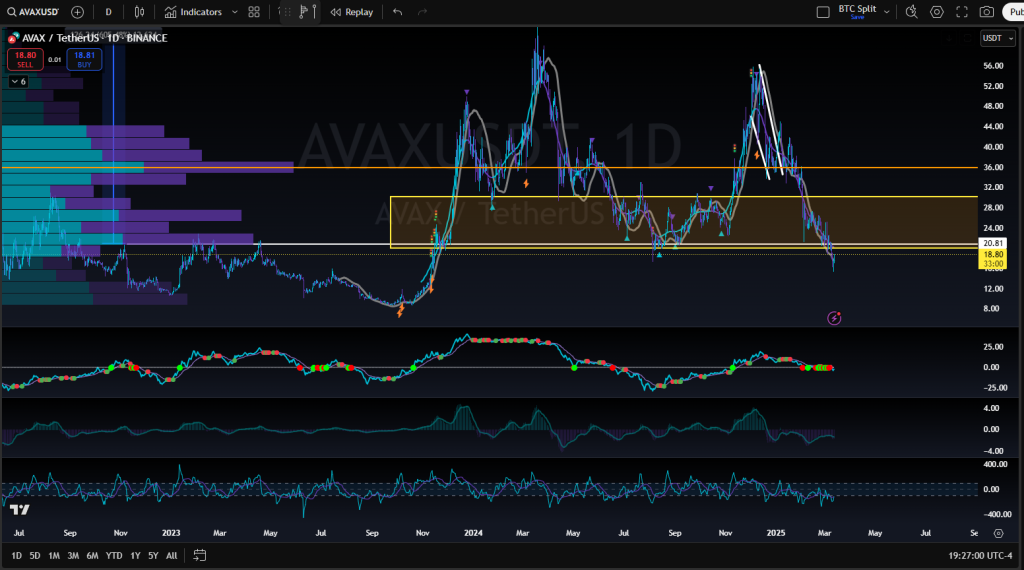
Task: Click the AVAX coin logo in legend
Action: [x=13, y=38]
